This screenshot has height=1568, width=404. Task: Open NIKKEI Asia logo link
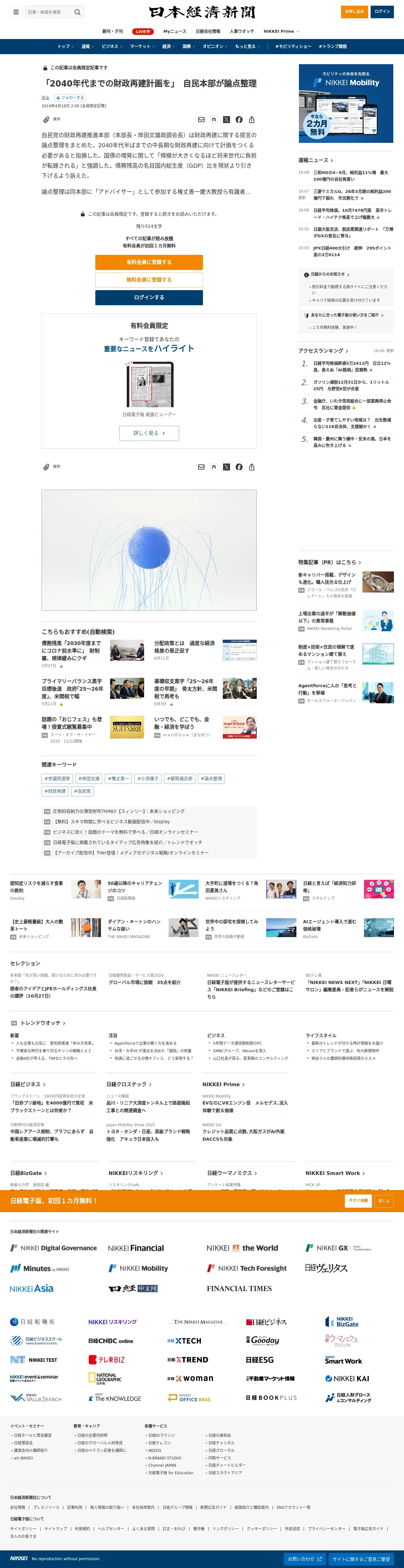(x=32, y=1289)
